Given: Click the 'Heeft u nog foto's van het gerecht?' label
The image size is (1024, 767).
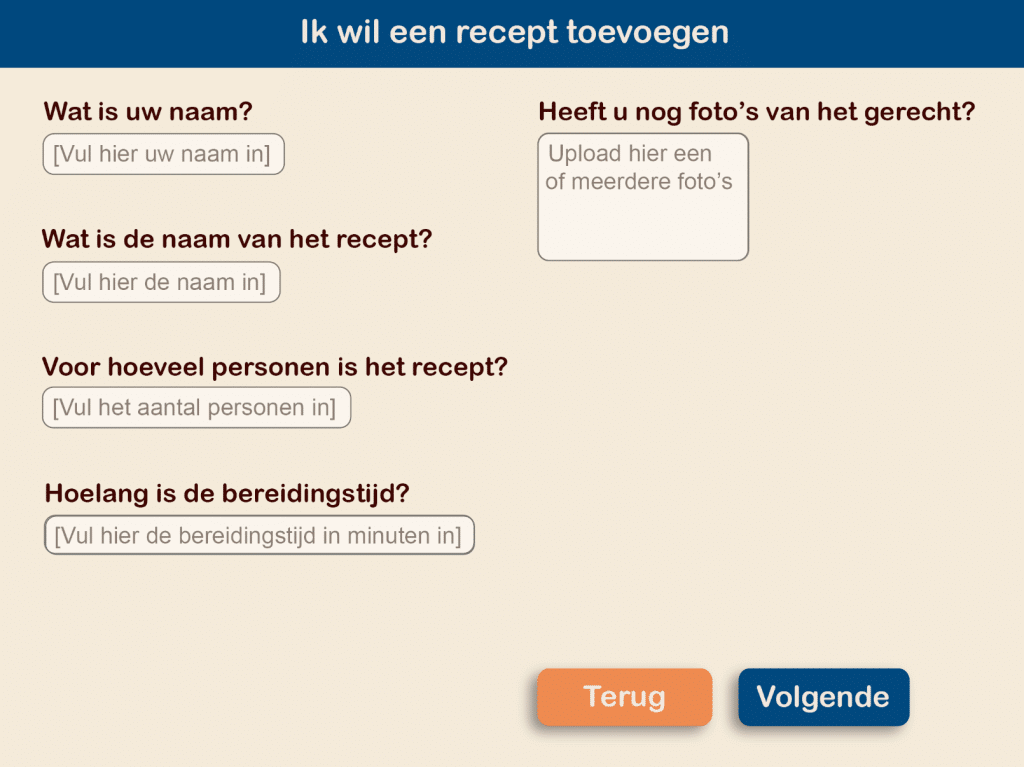Looking at the screenshot, I should click(x=756, y=112).
